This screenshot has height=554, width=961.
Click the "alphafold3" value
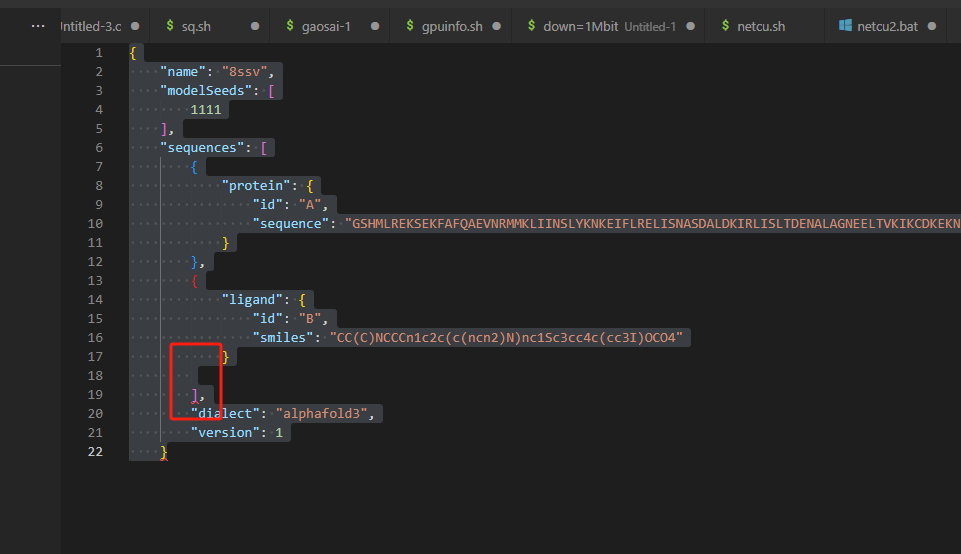click(321, 414)
